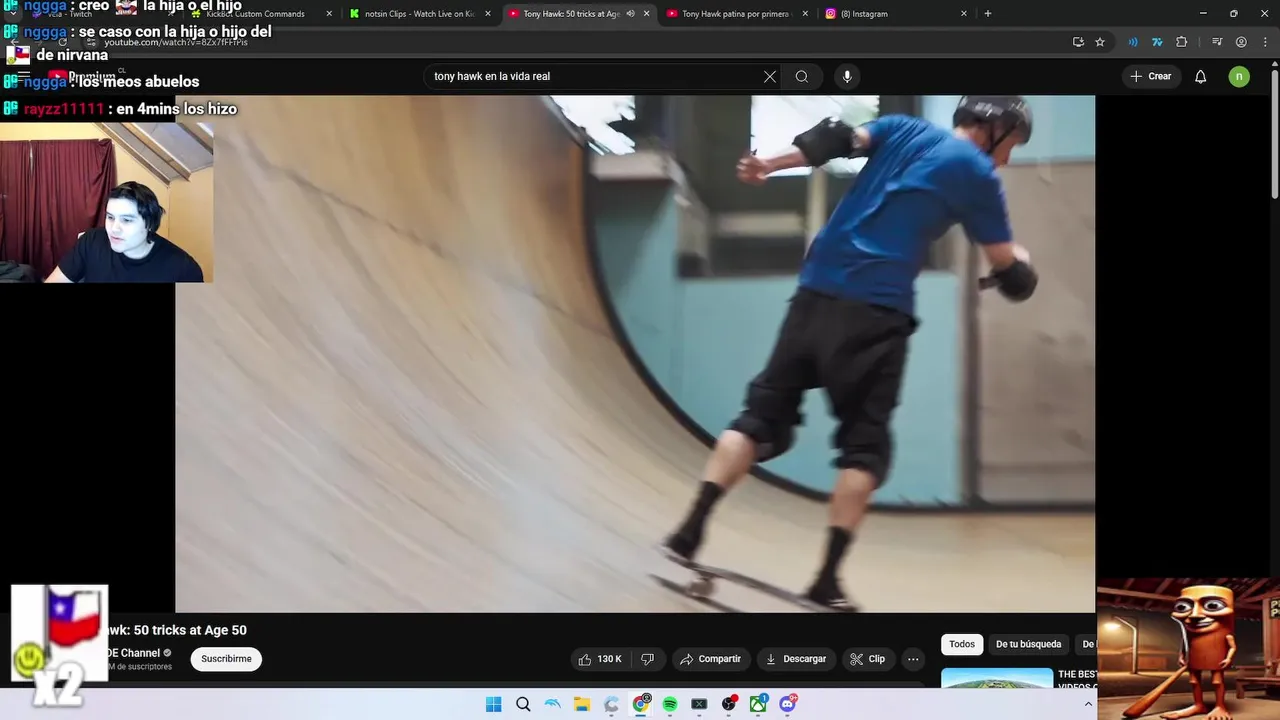Click the video title '50 tricks at Age 50'
Screen dimensions: 1280x720
point(190,630)
